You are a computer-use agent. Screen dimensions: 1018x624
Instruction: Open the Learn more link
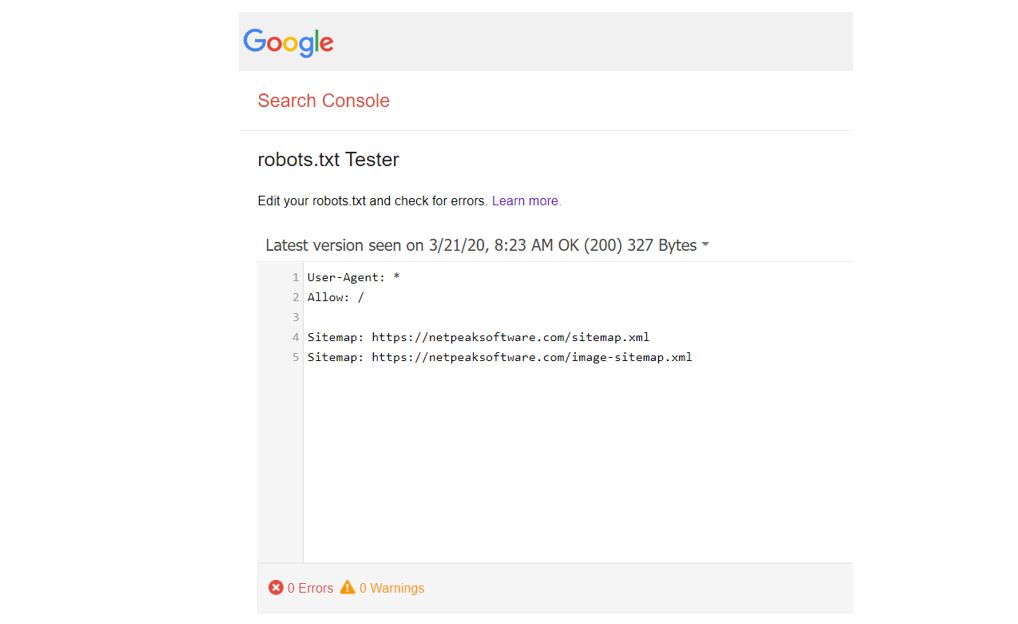coord(526,201)
